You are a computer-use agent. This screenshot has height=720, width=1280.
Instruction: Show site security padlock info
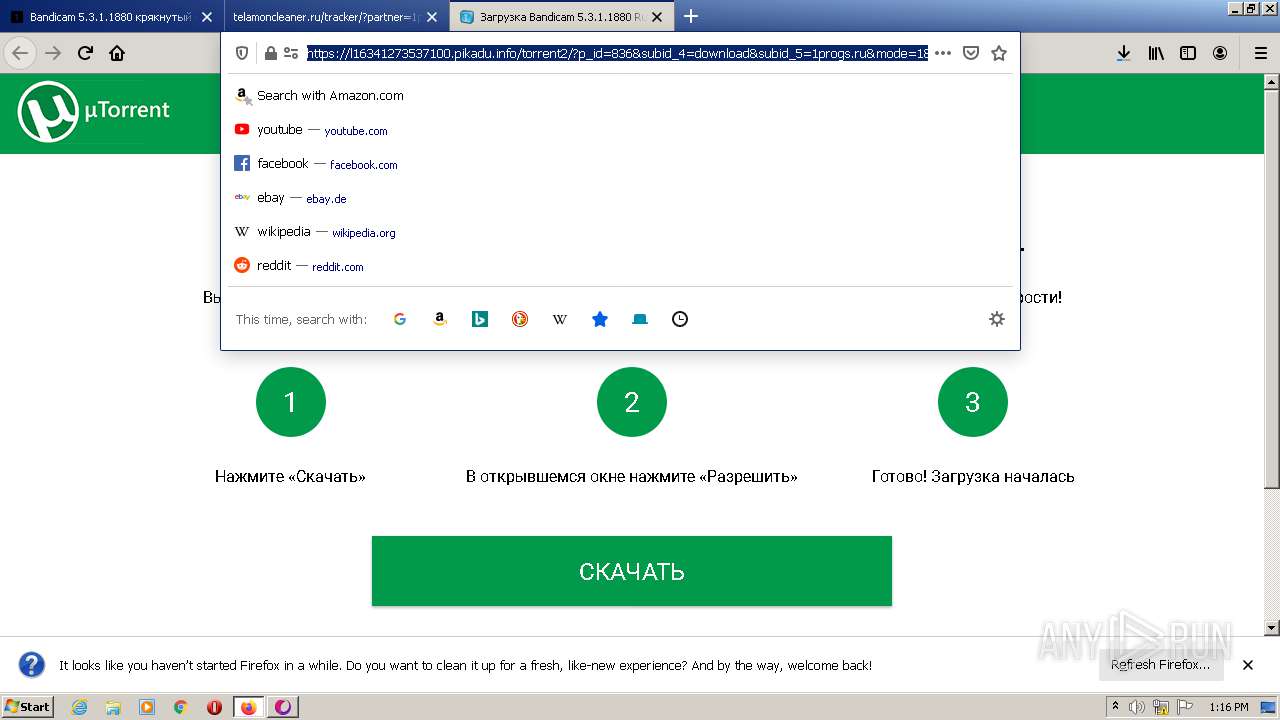point(270,53)
